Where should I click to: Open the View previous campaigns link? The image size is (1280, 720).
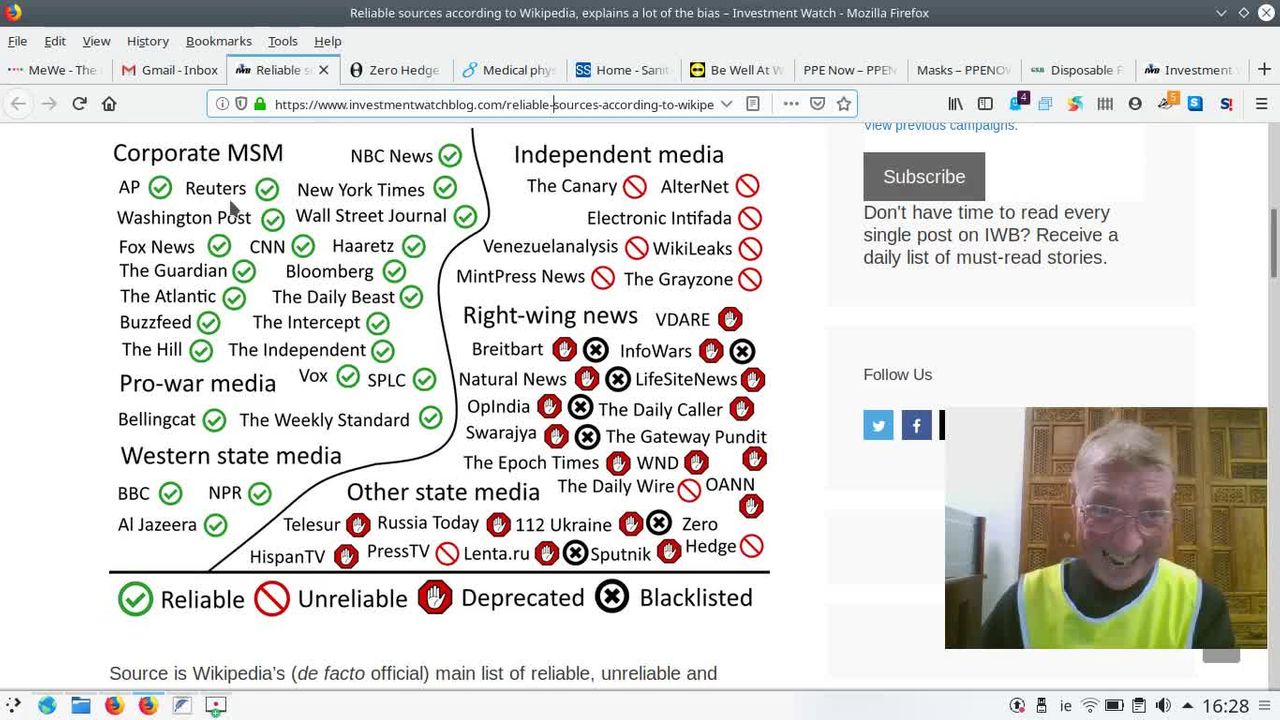[x=940, y=126]
